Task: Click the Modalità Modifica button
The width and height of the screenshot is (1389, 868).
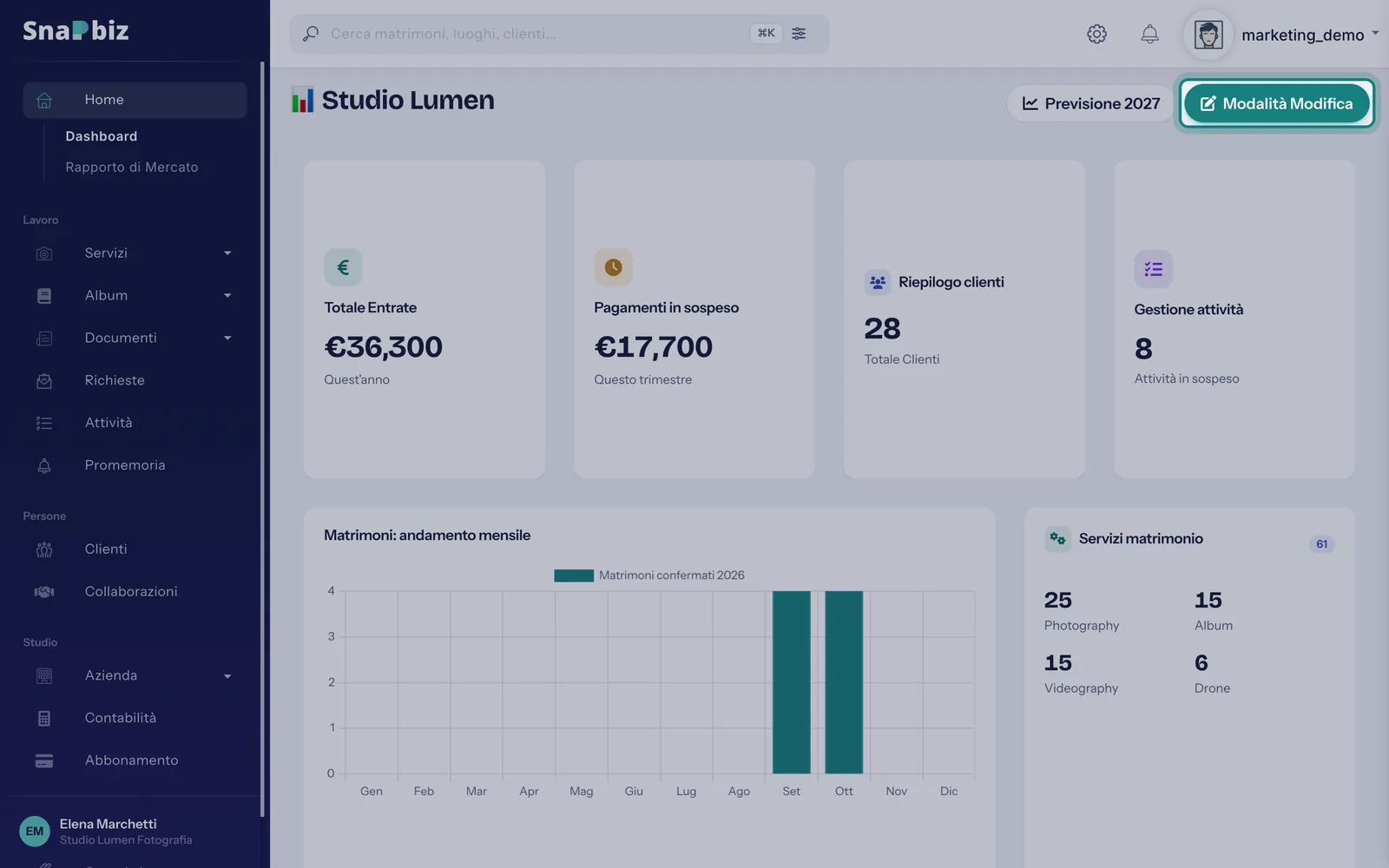Action: (x=1276, y=103)
